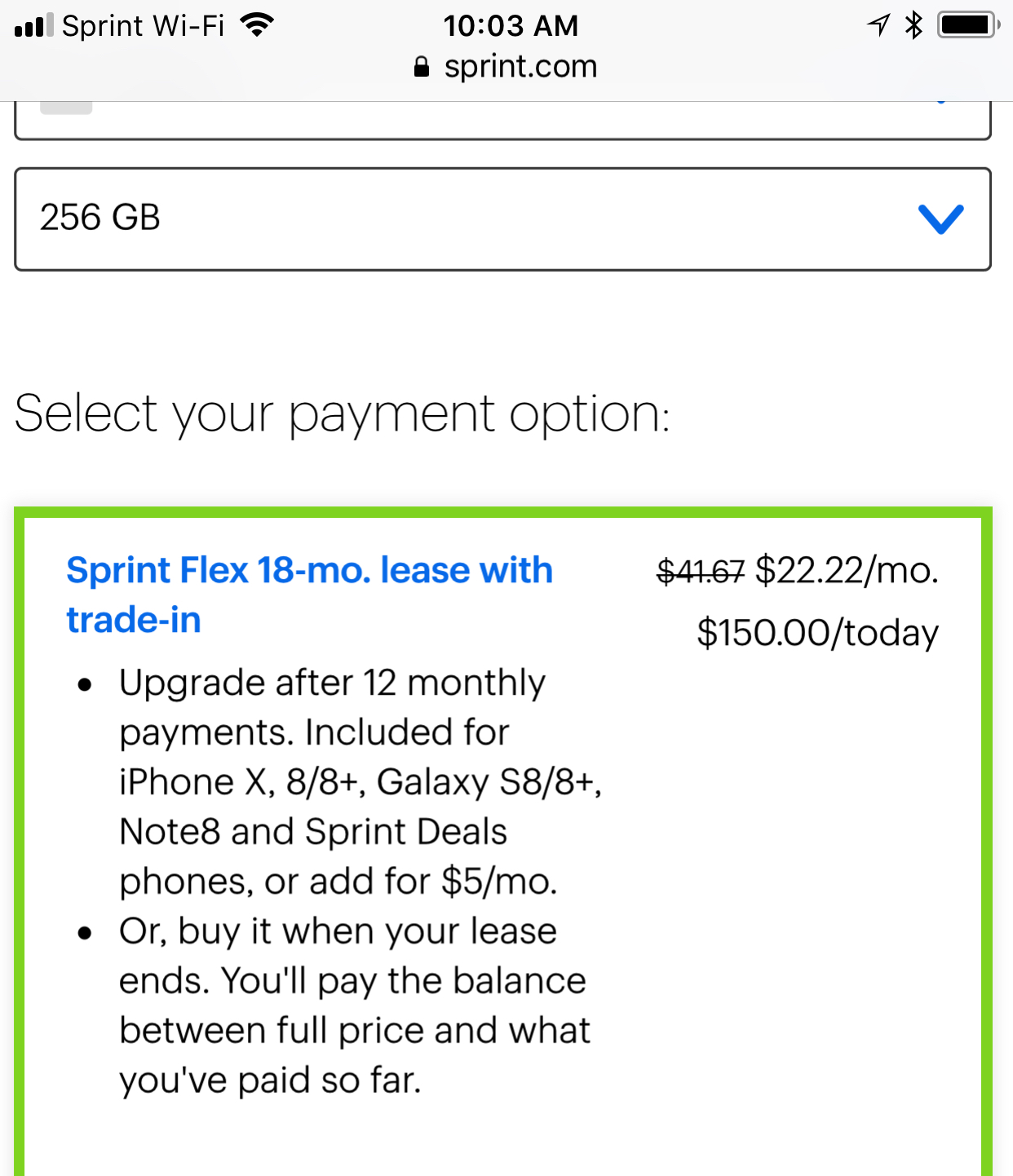Click the Select your payment option heading
1013x1176 pixels.
click(x=343, y=413)
